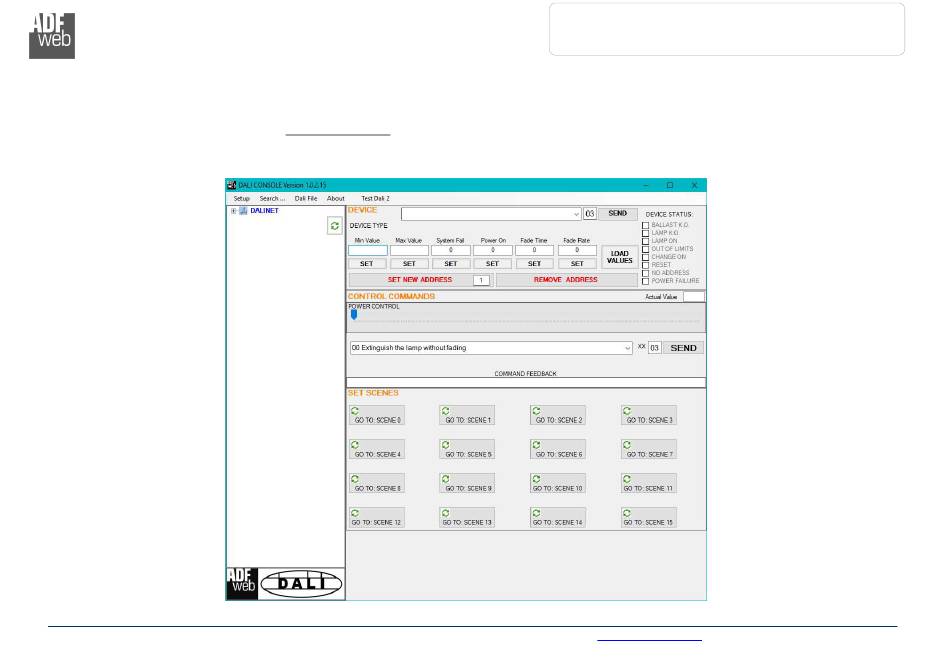This screenshot has height=659, width=950.
Task: Click the COMMAND FEEDBACK output box
Action: click(x=526, y=382)
